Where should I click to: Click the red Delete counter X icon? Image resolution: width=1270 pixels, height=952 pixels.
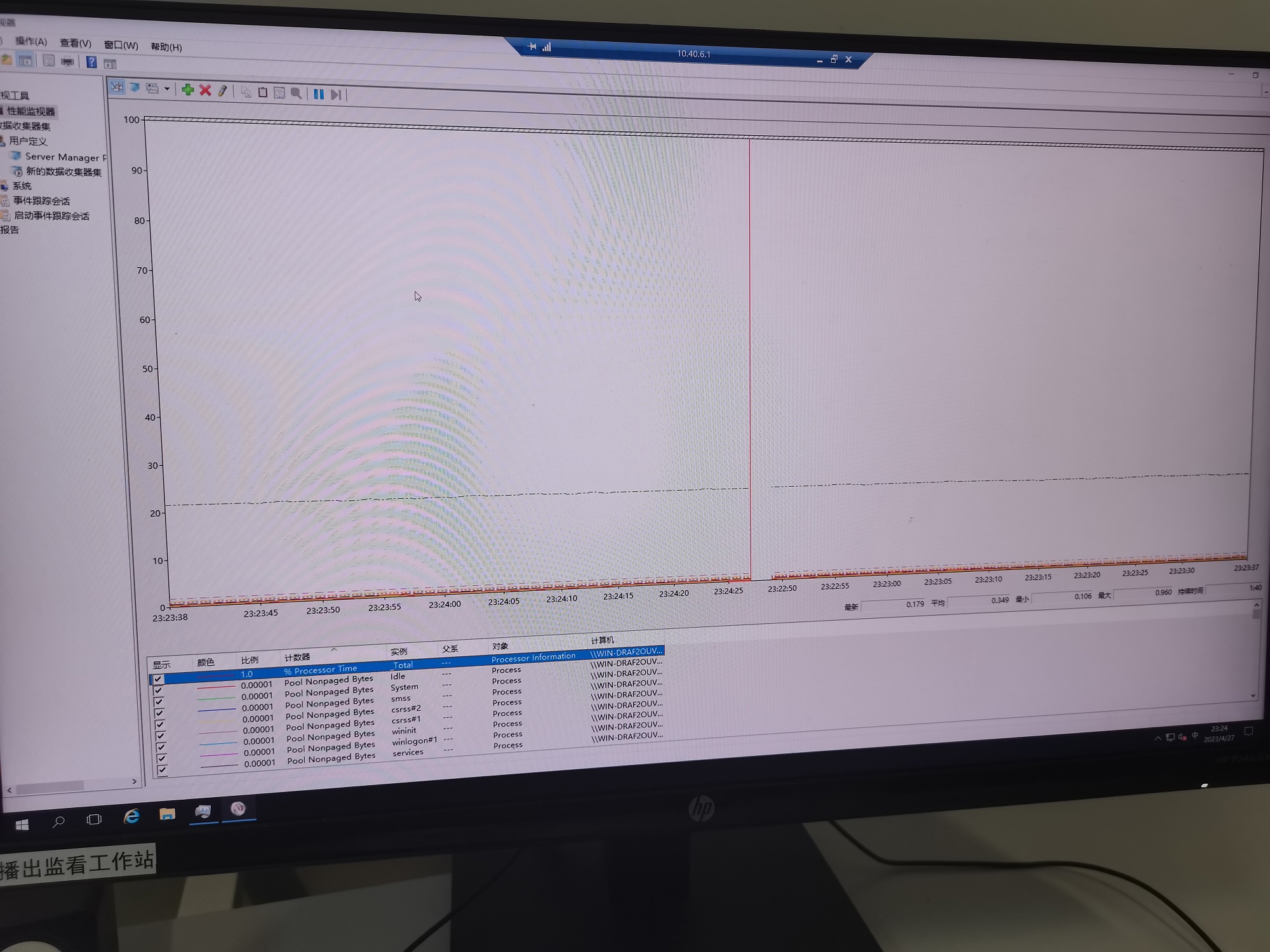[x=205, y=91]
